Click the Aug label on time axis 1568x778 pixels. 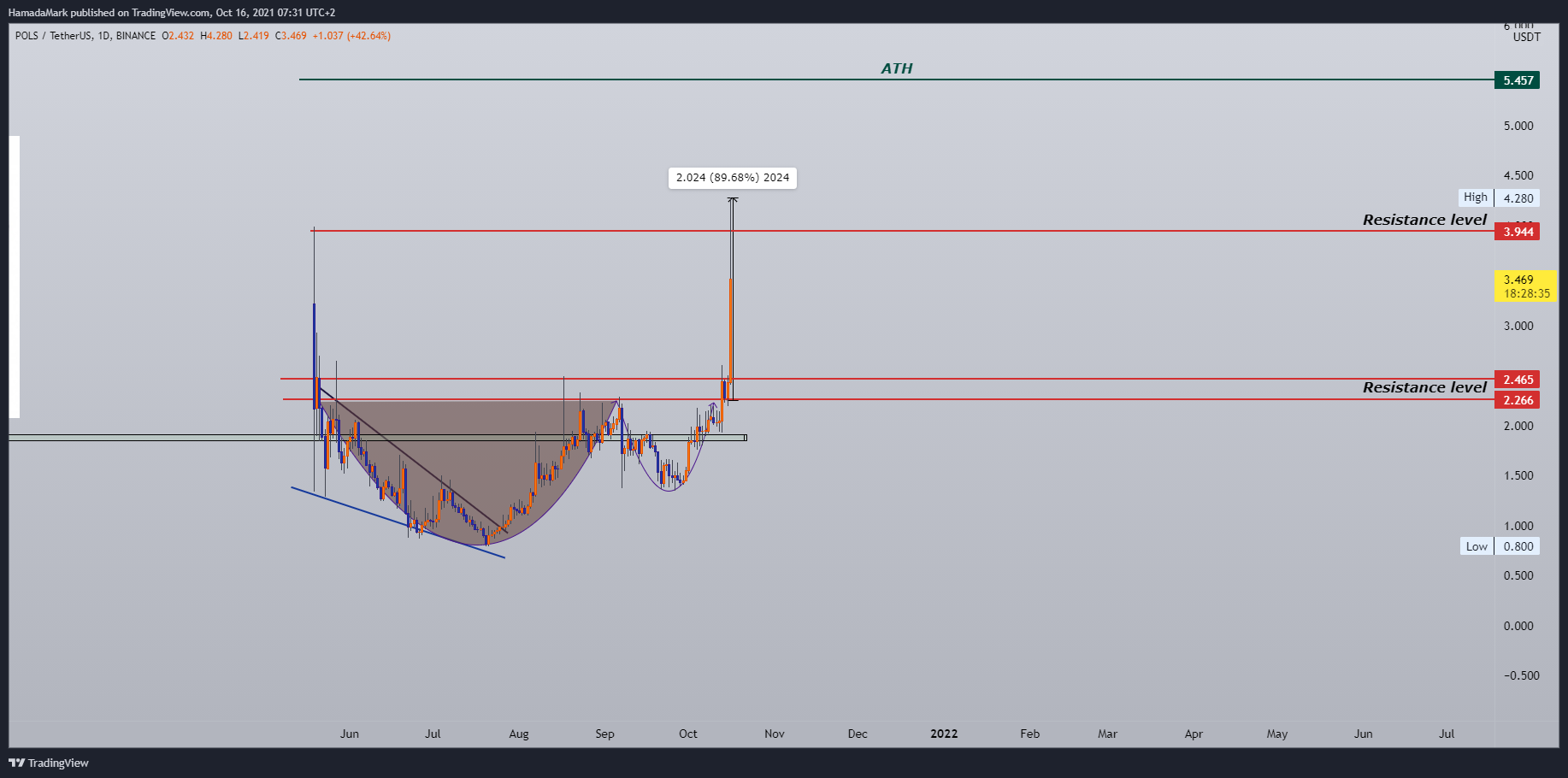519,734
